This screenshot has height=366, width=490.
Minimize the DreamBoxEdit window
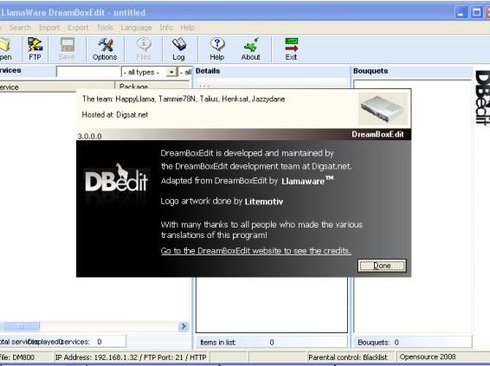[x=461, y=13]
